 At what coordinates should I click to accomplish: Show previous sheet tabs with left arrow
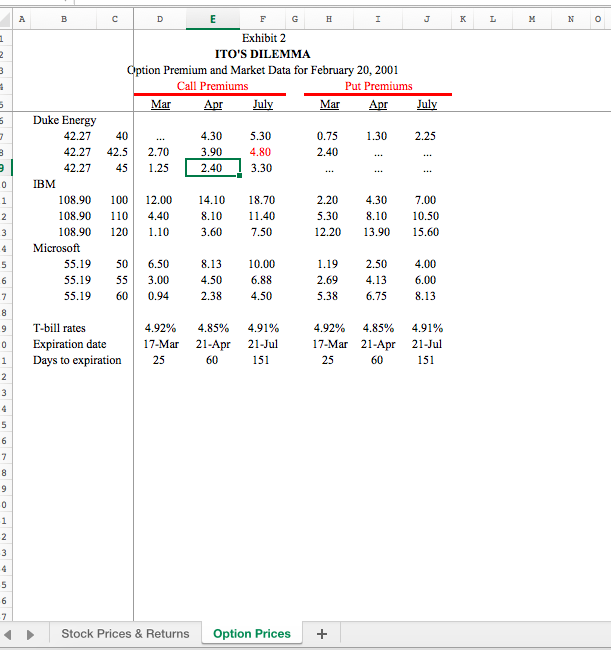[7, 634]
